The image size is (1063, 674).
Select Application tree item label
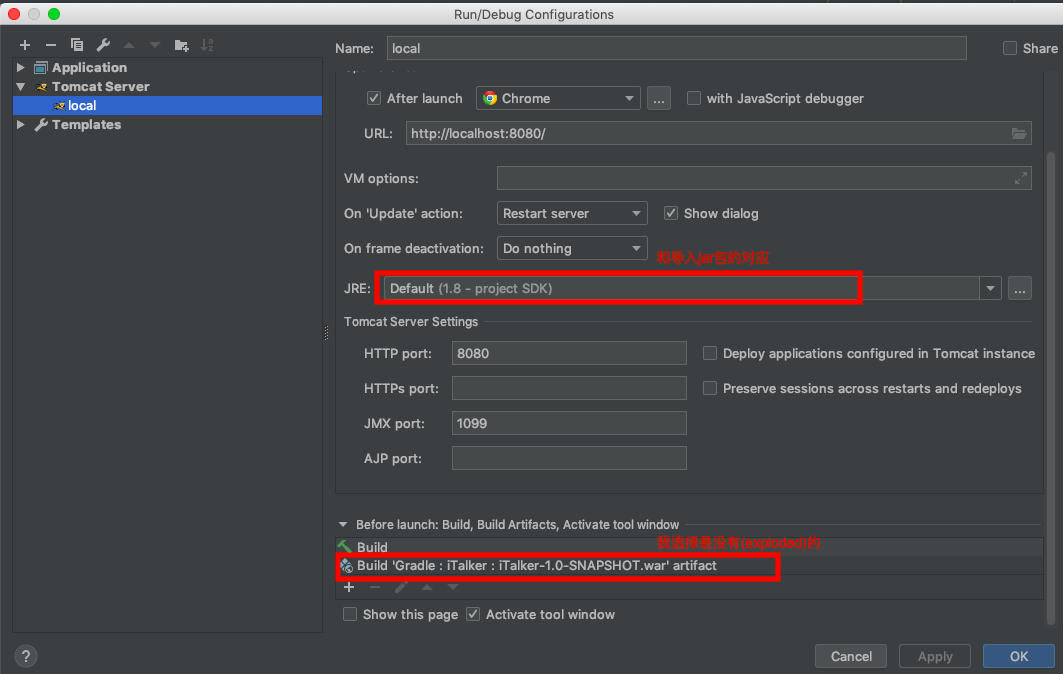click(x=89, y=68)
